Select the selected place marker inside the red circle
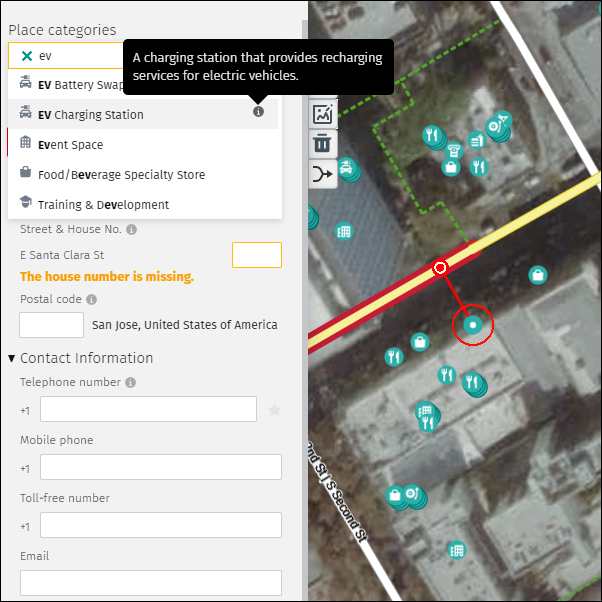The width and height of the screenshot is (602, 602). click(473, 325)
